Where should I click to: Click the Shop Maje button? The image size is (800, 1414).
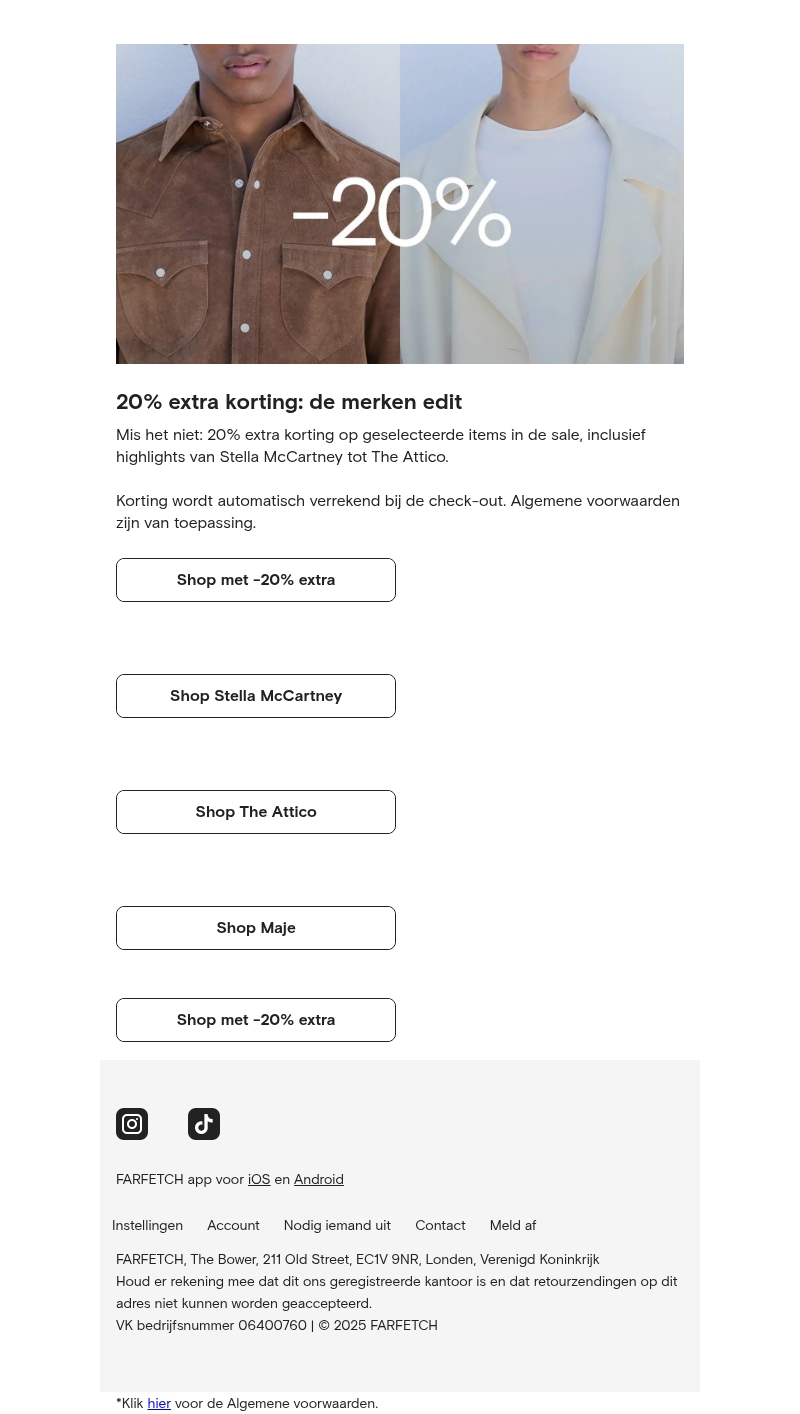[256, 928]
